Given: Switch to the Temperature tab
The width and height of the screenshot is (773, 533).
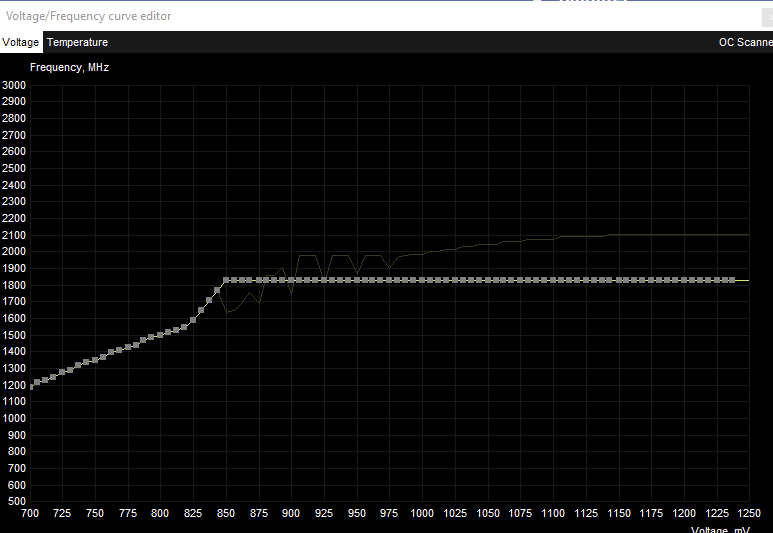Looking at the screenshot, I should (x=77, y=42).
